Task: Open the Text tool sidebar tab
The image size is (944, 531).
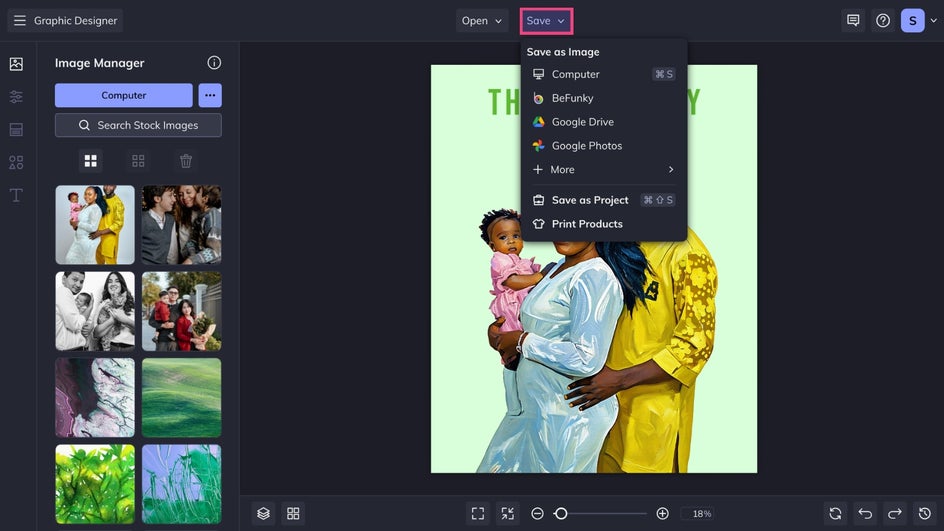Action: coord(16,195)
